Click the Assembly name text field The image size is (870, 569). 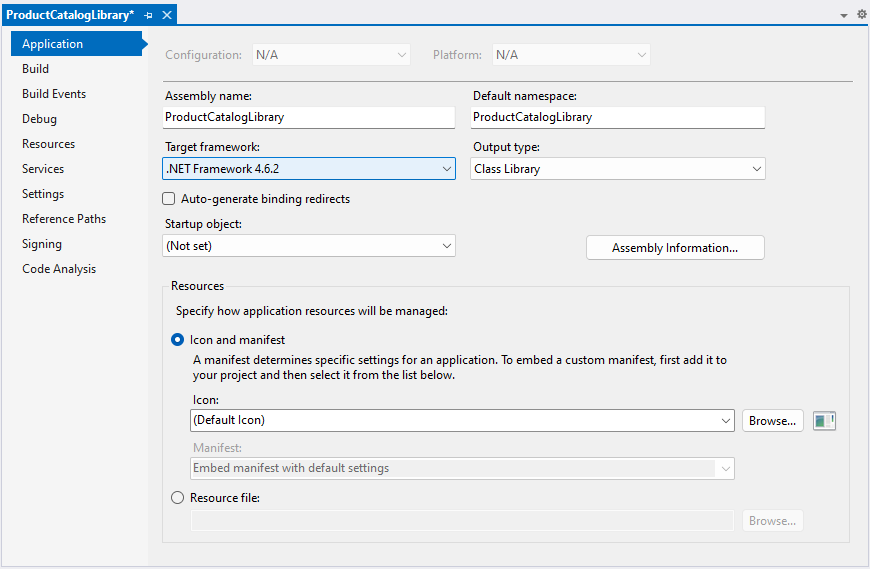(308, 117)
